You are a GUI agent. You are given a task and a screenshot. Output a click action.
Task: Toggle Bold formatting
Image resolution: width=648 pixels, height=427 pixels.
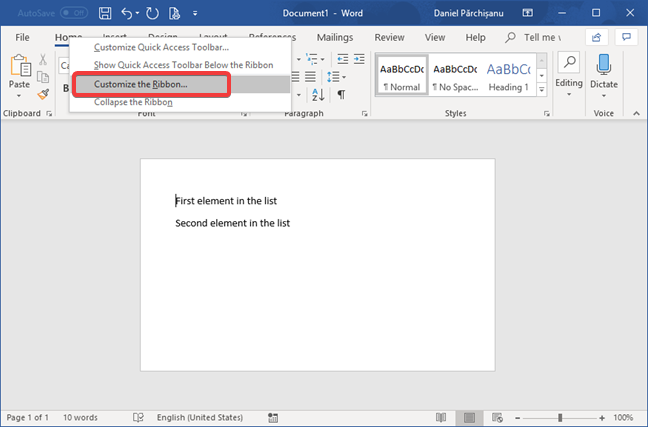pyautogui.click(x=65, y=88)
